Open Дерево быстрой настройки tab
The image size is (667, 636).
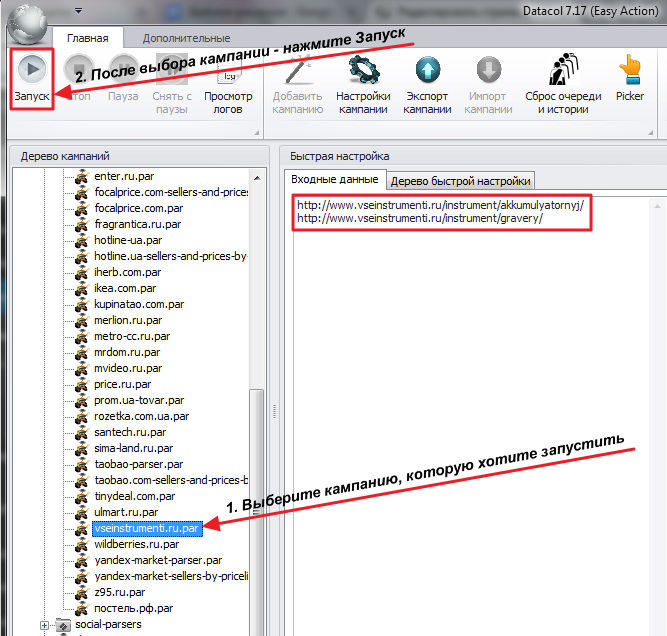click(x=461, y=181)
